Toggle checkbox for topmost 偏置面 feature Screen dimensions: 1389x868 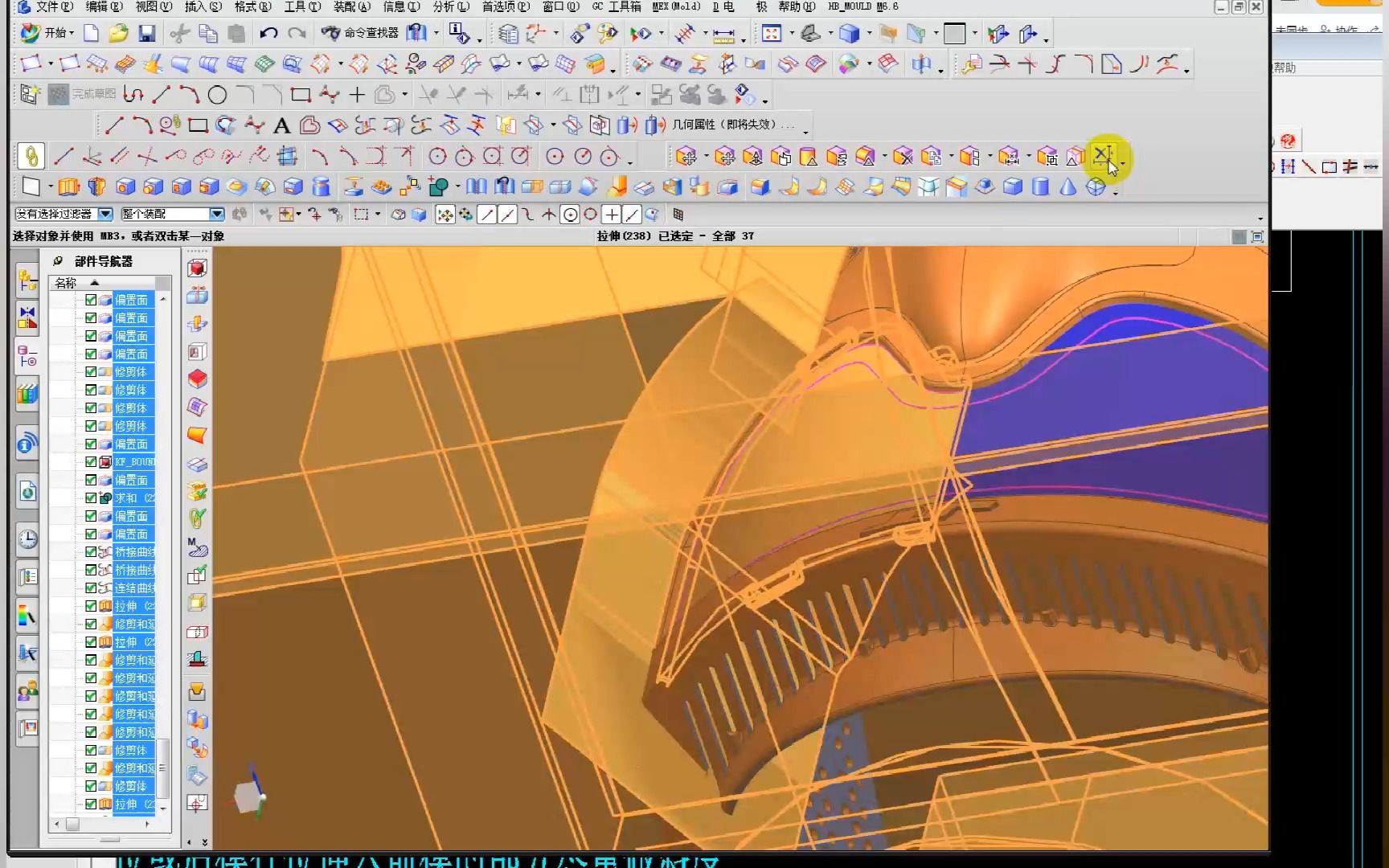click(x=91, y=300)
